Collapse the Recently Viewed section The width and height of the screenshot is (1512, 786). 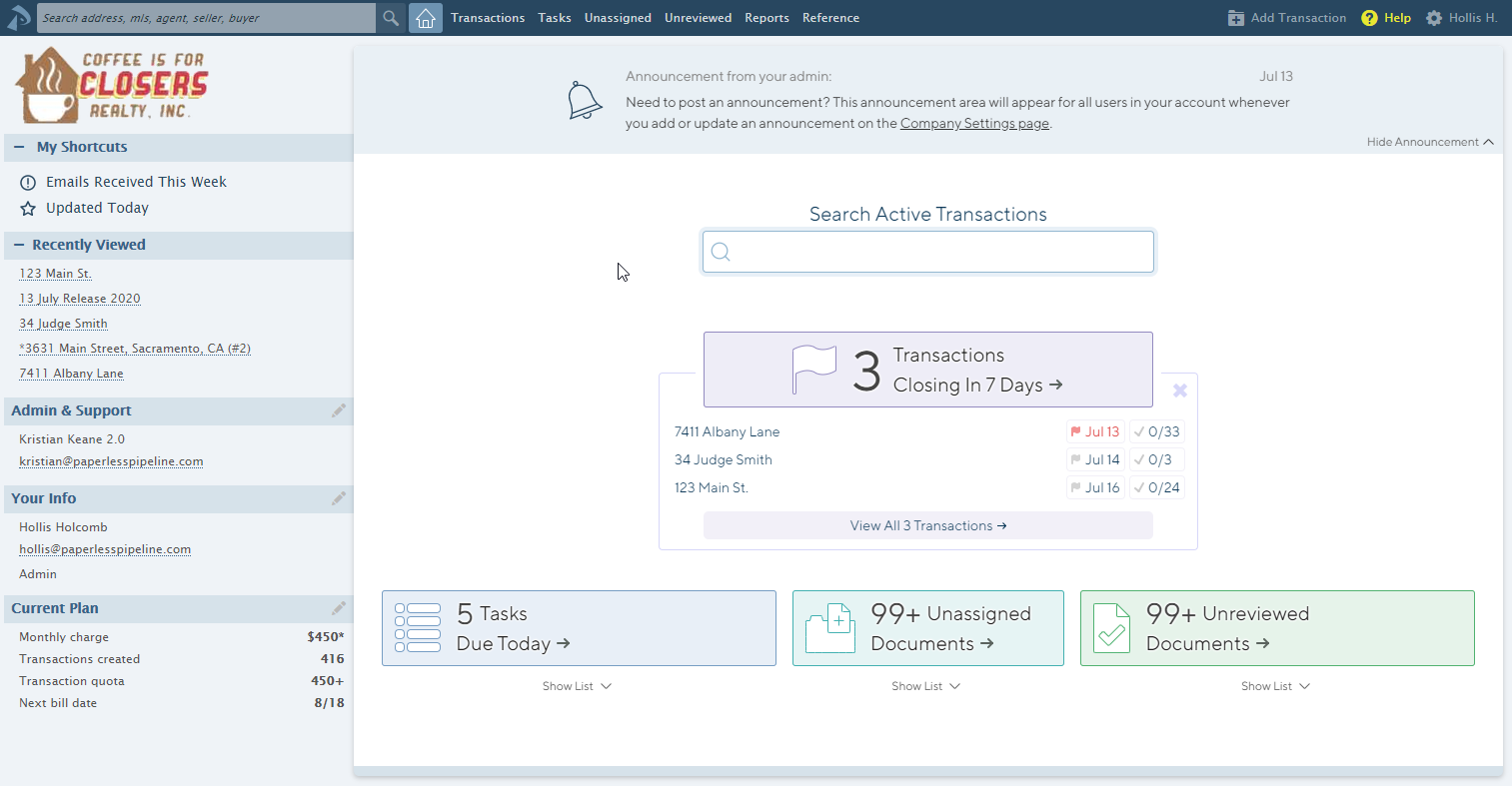(19, 245)
